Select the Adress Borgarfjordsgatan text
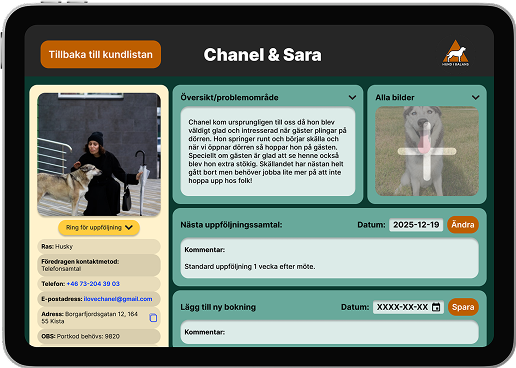 [89, 318]
